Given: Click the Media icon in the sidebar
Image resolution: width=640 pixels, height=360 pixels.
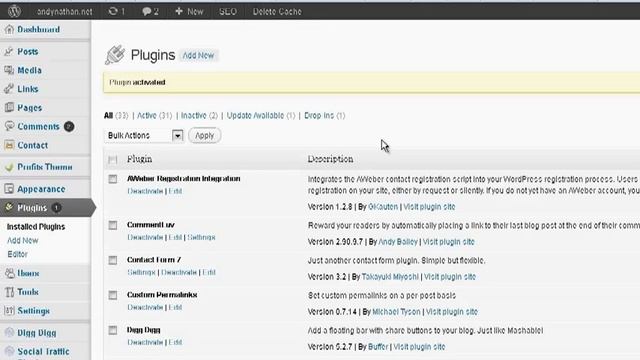Looking at the screenshot, I should click(x=9, y=70).
